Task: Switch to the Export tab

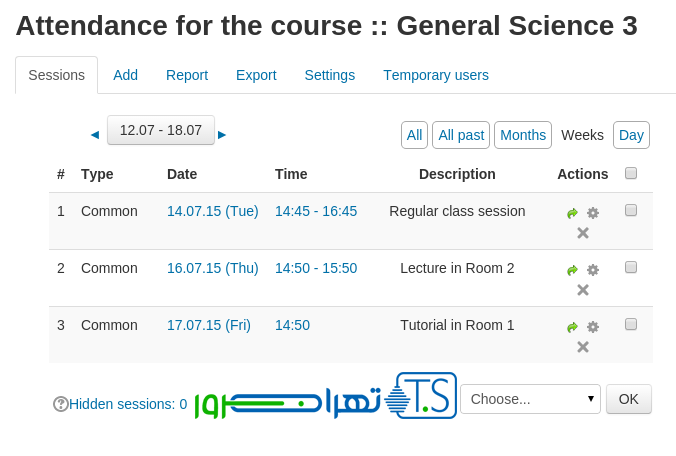Action: point(256,75)
